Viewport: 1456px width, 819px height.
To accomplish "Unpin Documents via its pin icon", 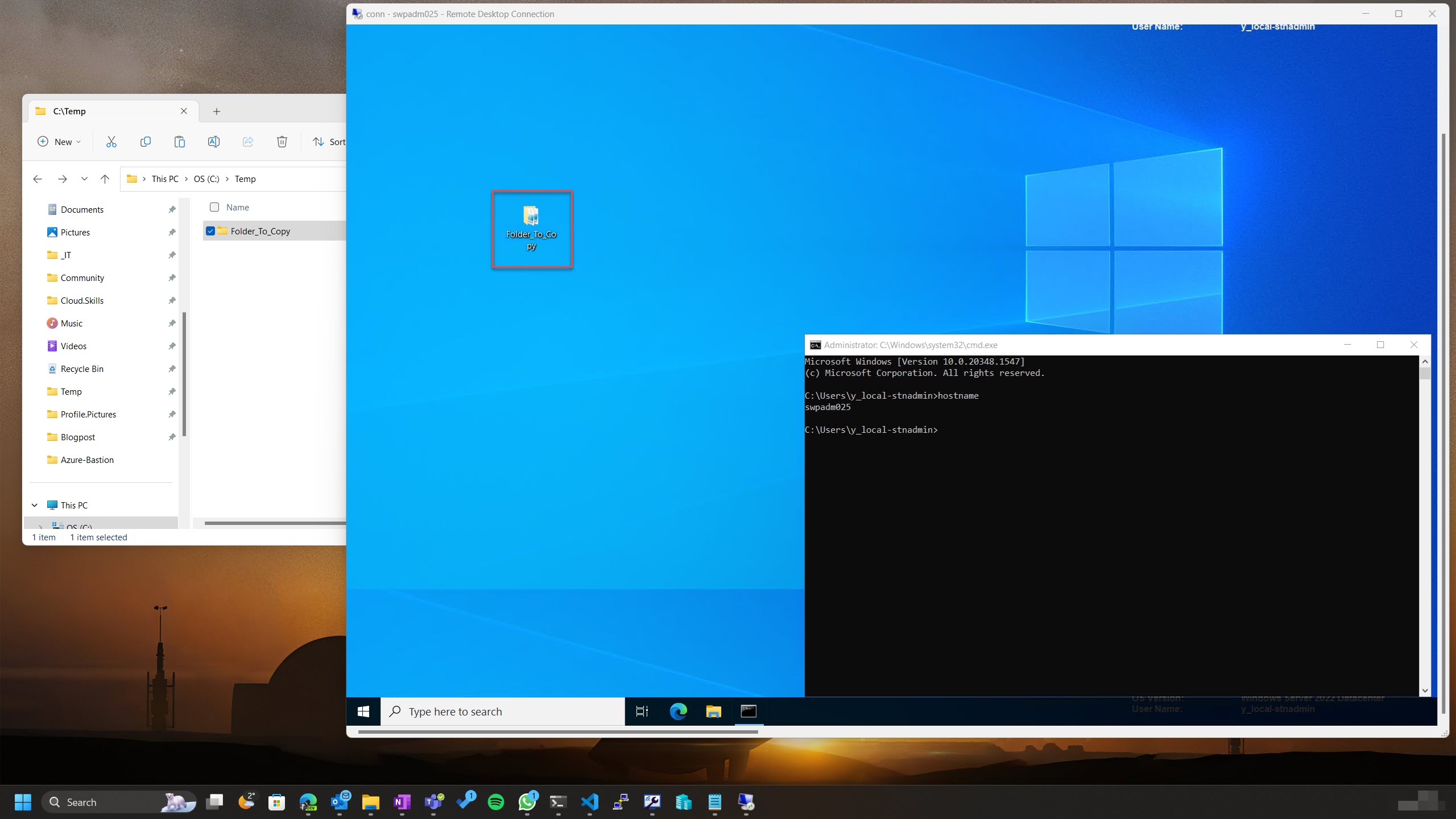I will 172,209.
